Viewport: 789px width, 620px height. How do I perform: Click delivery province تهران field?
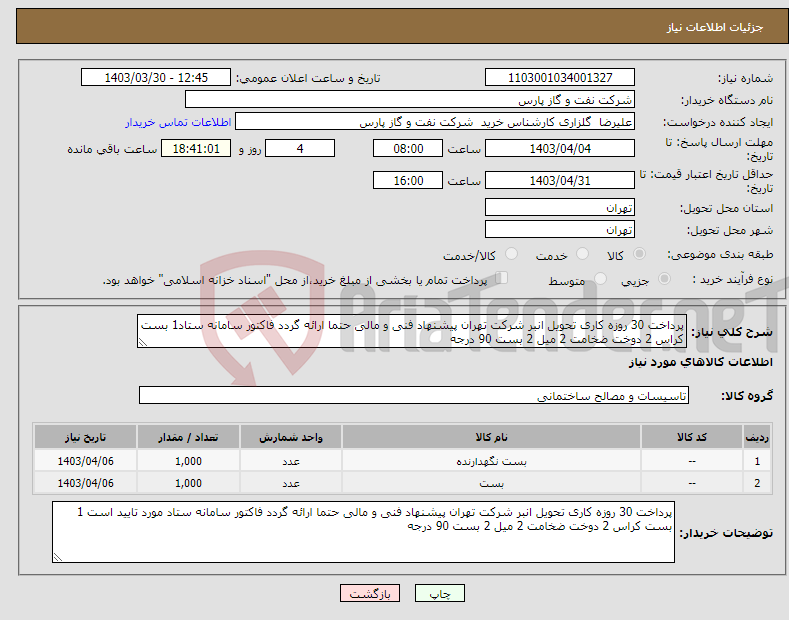(560, 207)
